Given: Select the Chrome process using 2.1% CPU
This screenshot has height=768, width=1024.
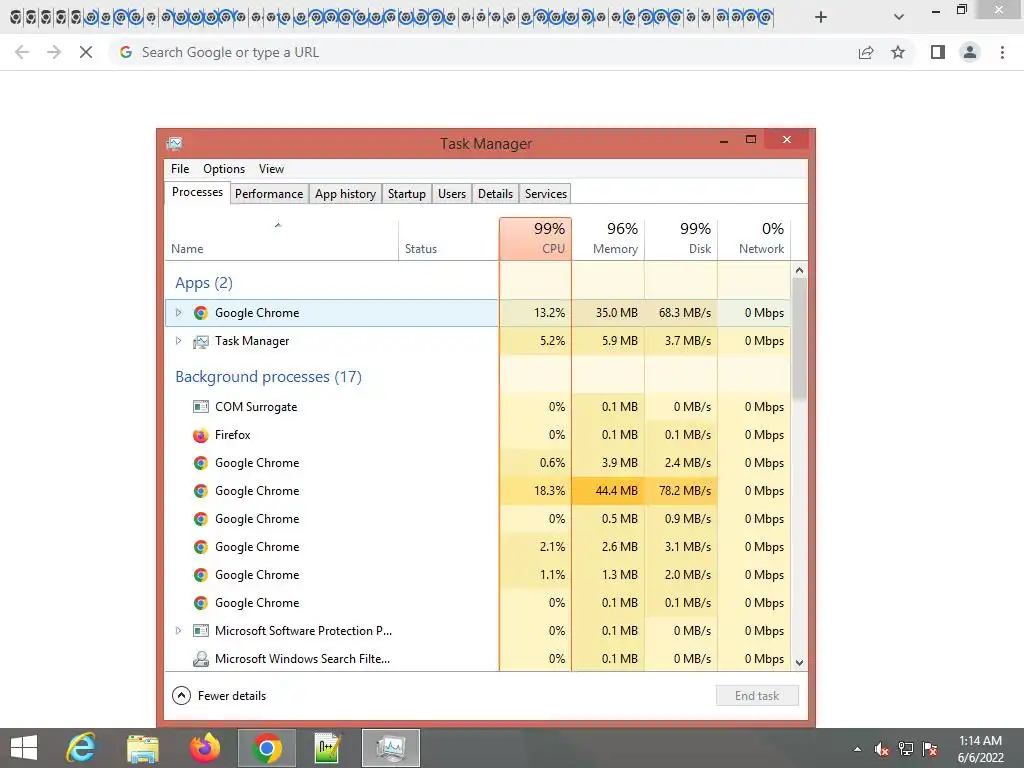Looking at the screenshot, I should tap(478, 547).
